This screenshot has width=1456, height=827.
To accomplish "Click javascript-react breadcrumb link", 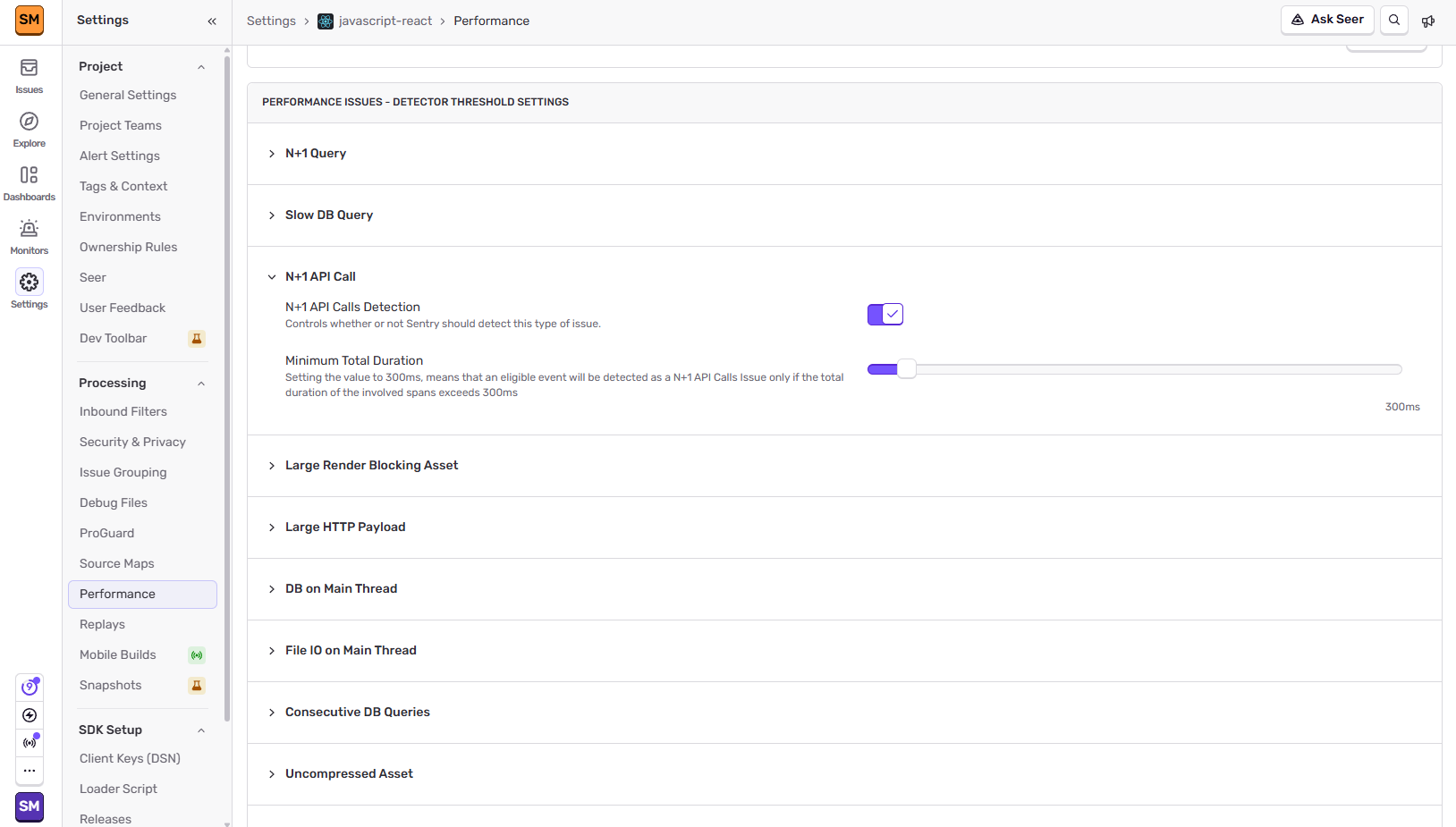I will [x=385, y=21].
